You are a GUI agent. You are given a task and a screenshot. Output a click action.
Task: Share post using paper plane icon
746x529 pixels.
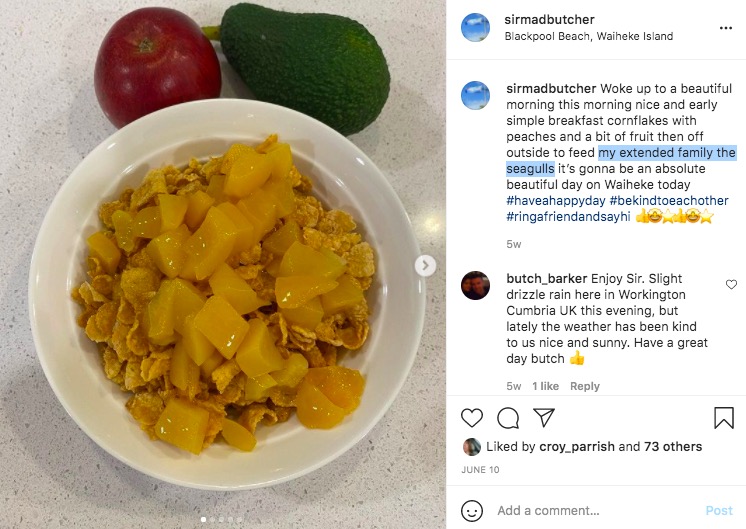(x=544, y=417)
